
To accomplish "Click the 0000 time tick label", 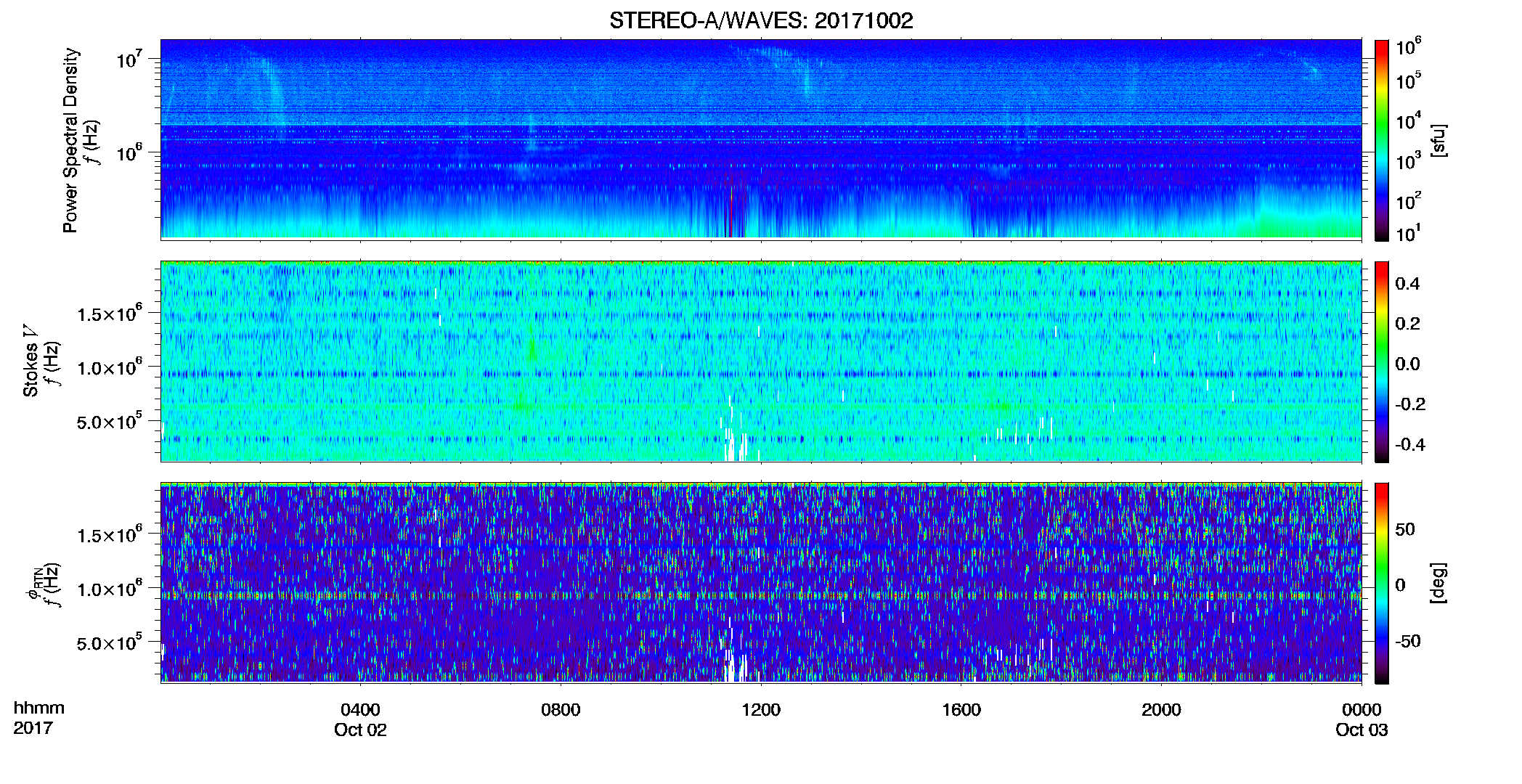I will pos(1362,710).
